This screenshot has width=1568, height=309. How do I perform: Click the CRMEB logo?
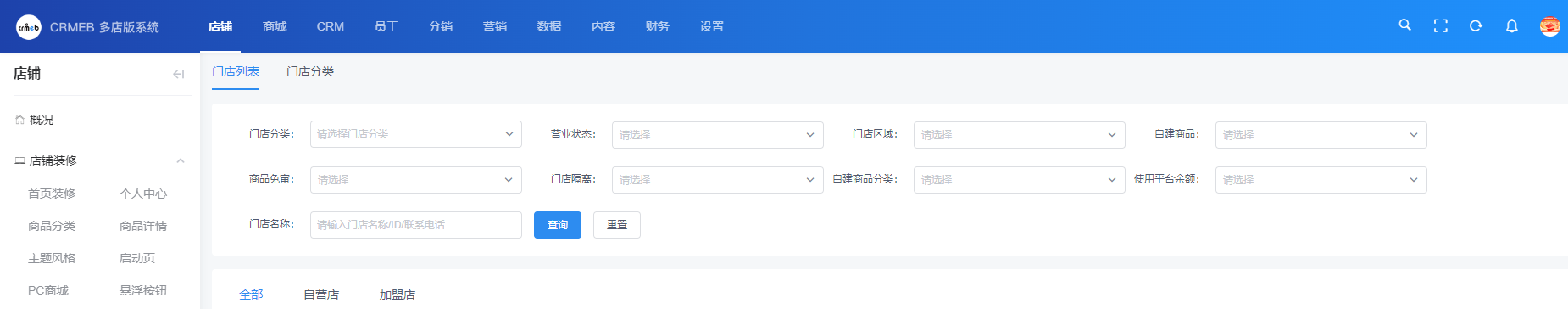click(29, 27)
